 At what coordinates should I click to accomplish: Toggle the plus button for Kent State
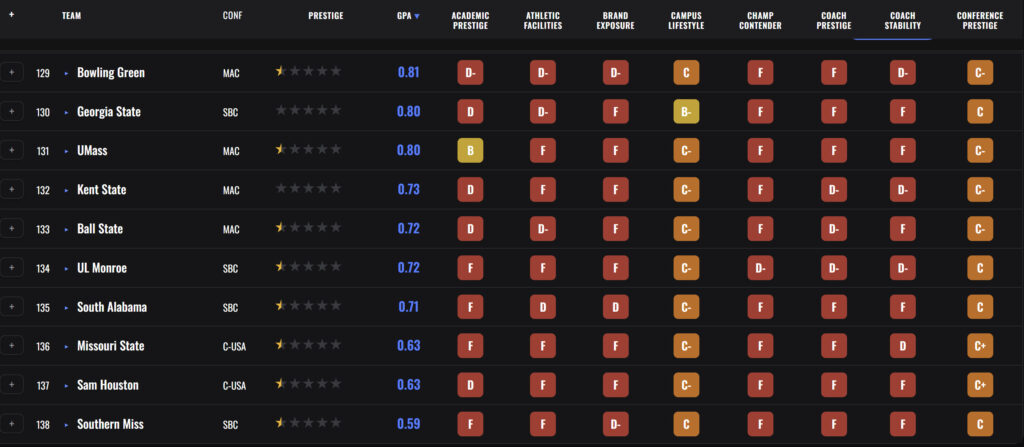pos(11,190)
